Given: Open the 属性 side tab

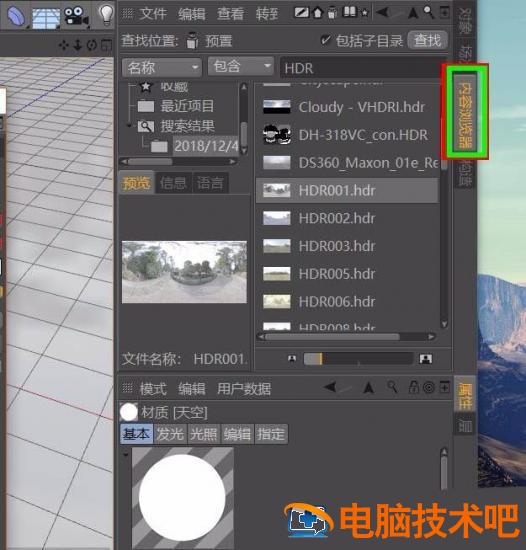Looking at the screenshot, I should [465, 395].
